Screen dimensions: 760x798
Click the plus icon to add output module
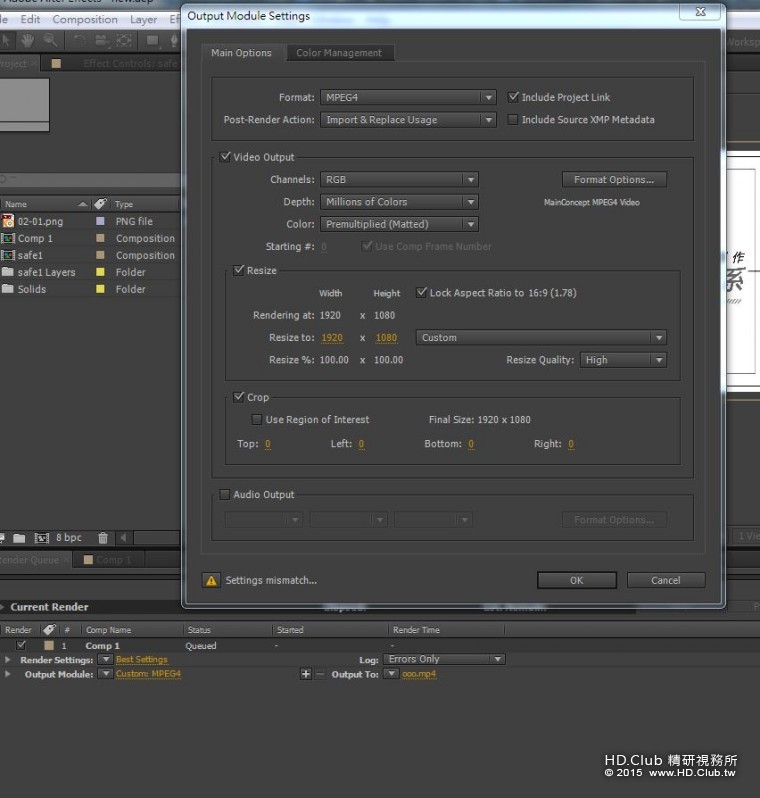(x=306, y=674)
